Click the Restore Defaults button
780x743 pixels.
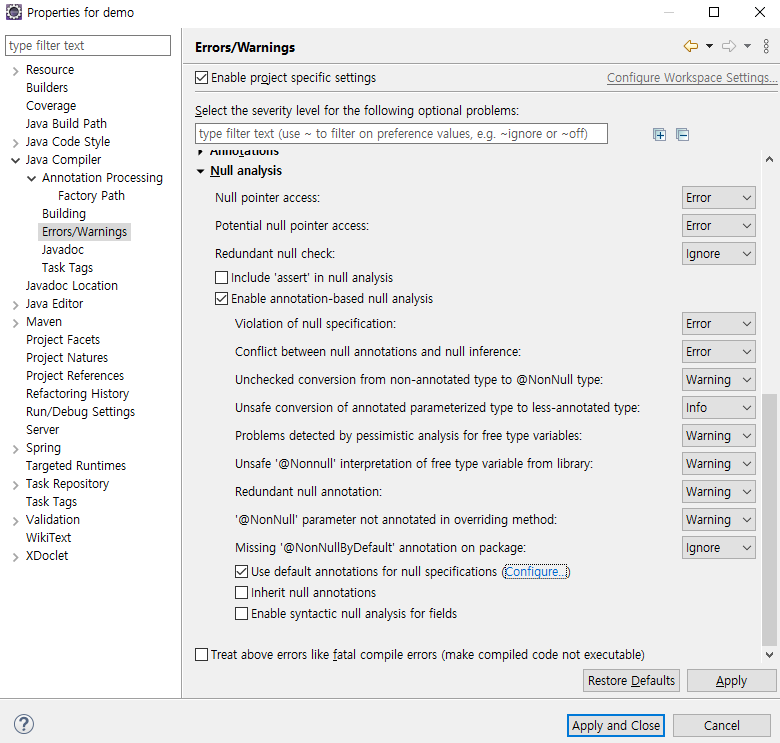[631, 680]
